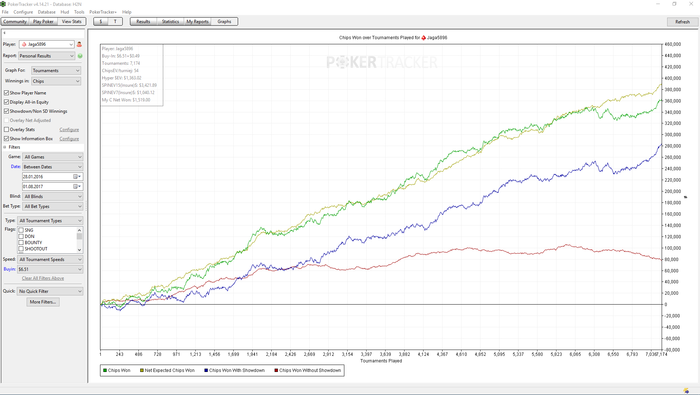
Task: Open the All Bet Types dropdown
Action: 53,207
